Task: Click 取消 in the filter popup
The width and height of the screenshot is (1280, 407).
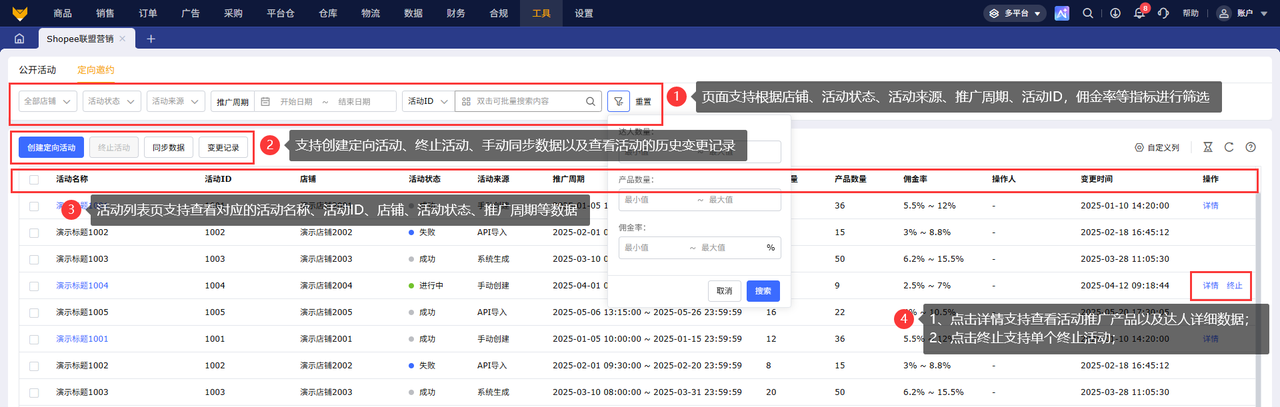Action: (723, 291)
